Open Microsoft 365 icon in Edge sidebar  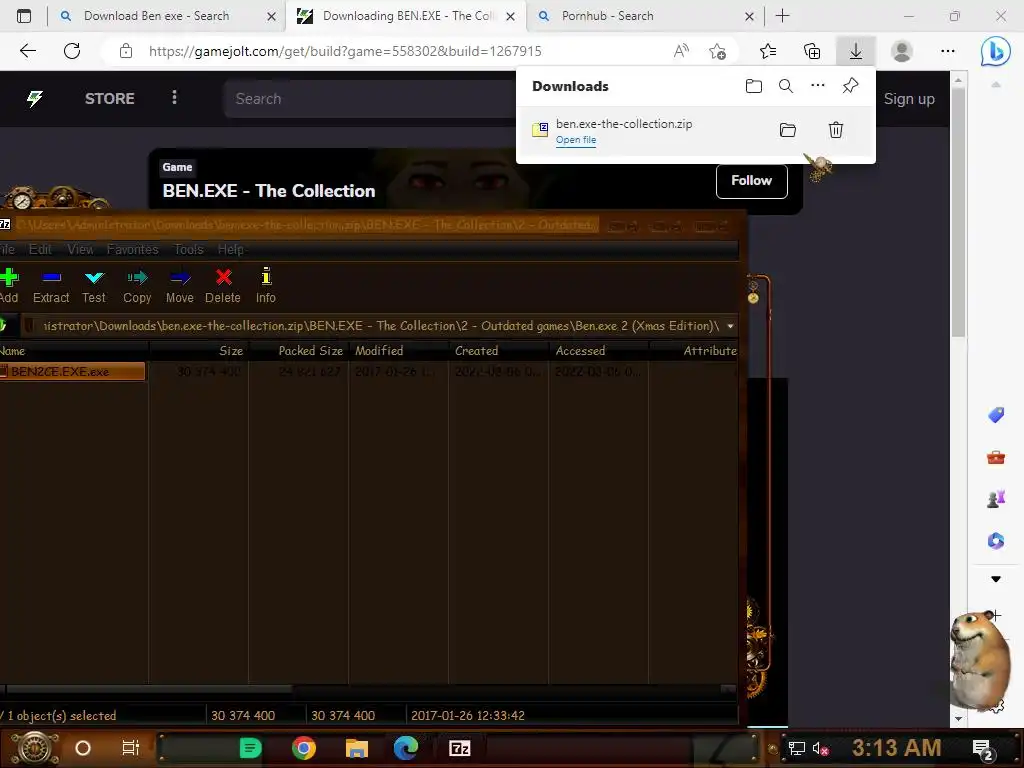(995, 541)
